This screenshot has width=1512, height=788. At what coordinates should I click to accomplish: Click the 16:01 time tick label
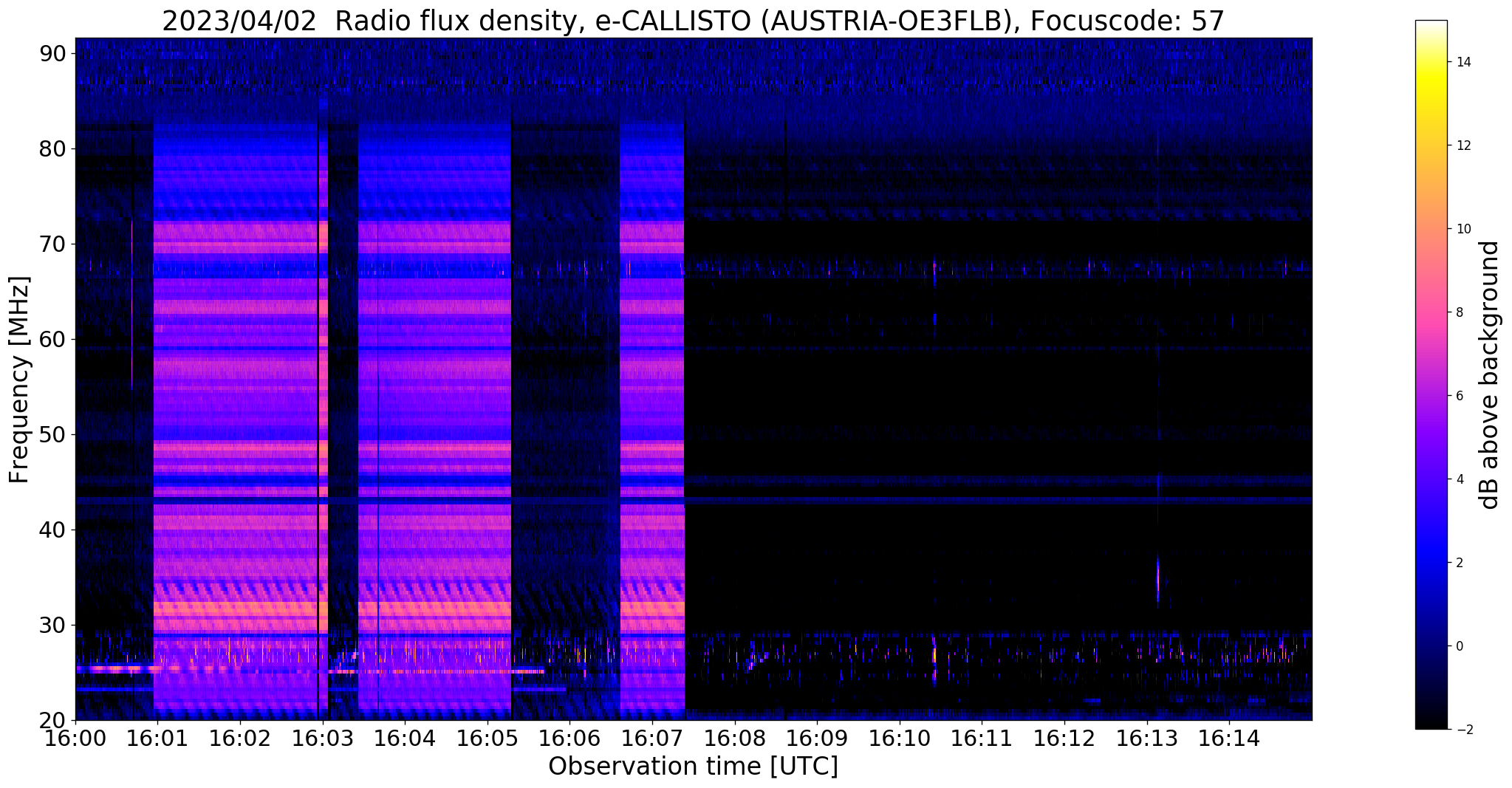point(157,739)
